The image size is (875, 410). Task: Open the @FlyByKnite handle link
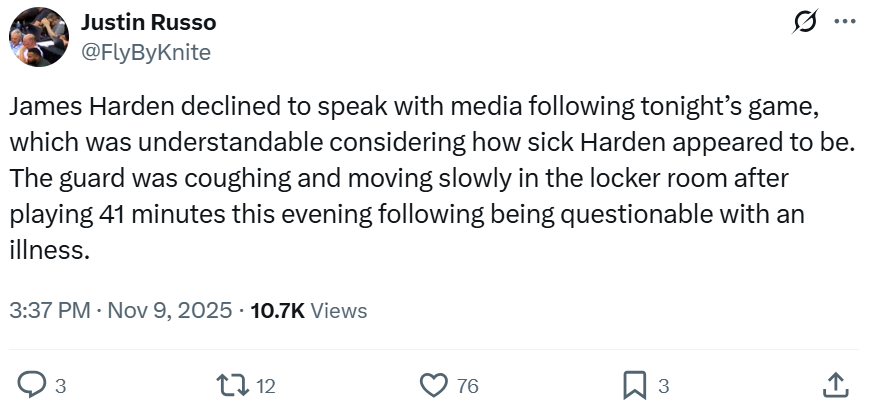point(145,53)
